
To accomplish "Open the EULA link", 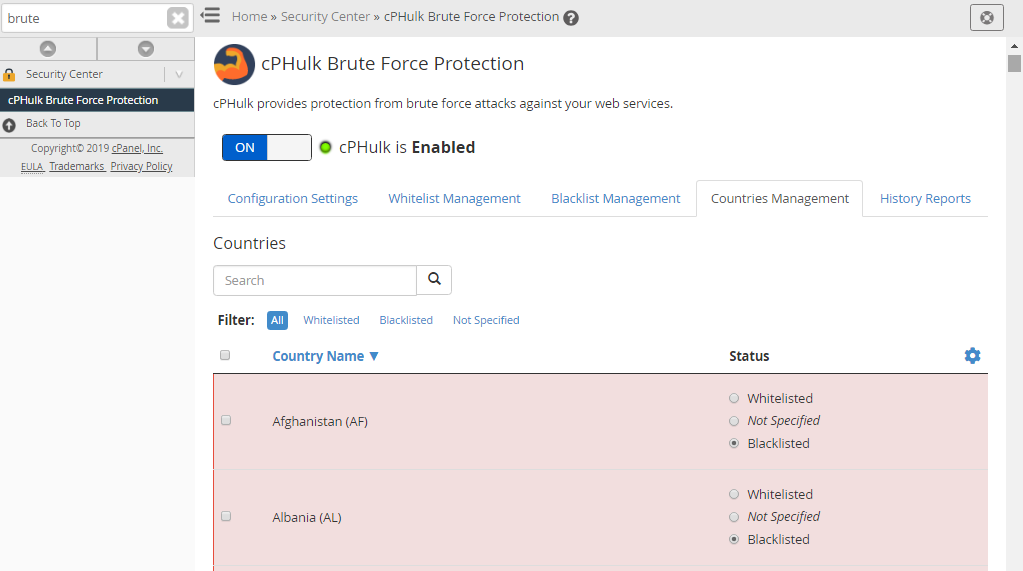I will [32, 166].
